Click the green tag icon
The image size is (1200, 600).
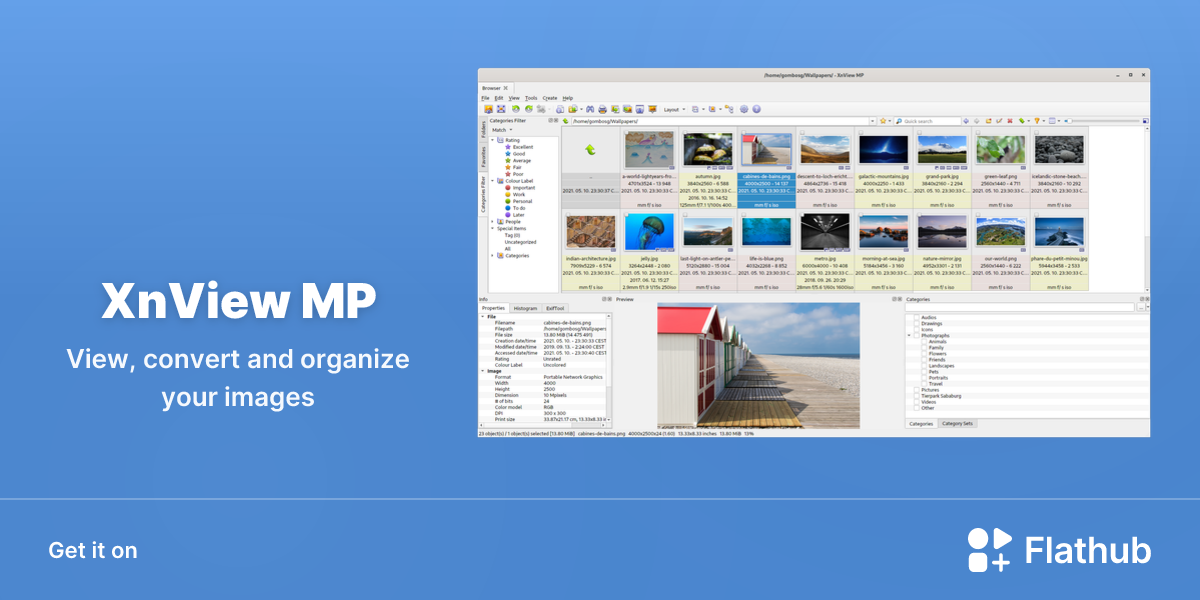tap(1021, 121)
